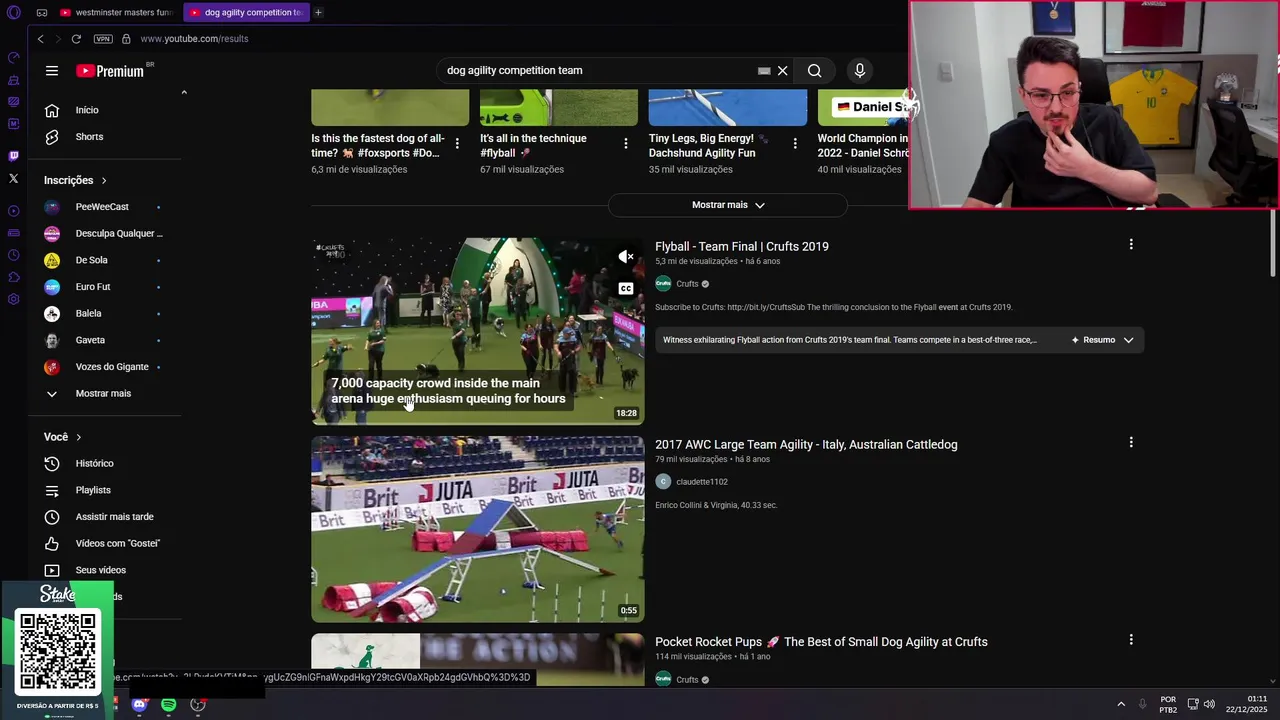1280x720 pixels.
Task: Open the YouTube hamburger guide menu
Action: [x=52, y=71]
